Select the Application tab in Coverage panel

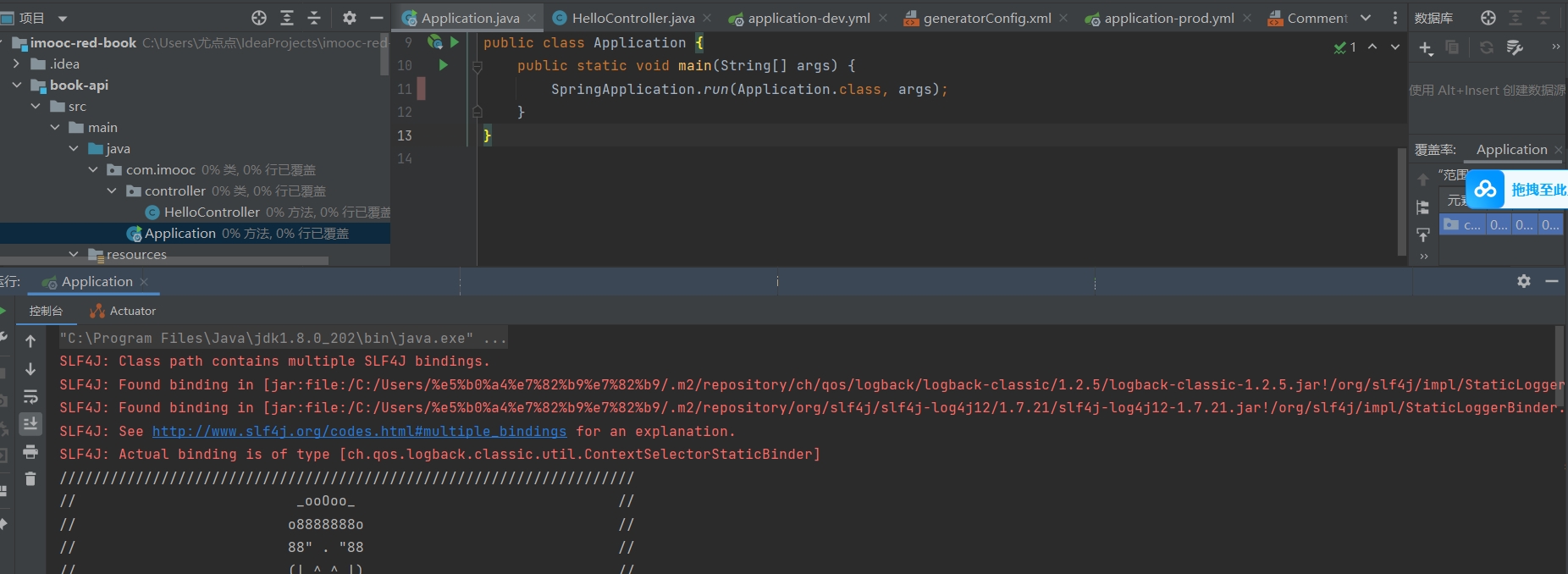(1511, 150)
